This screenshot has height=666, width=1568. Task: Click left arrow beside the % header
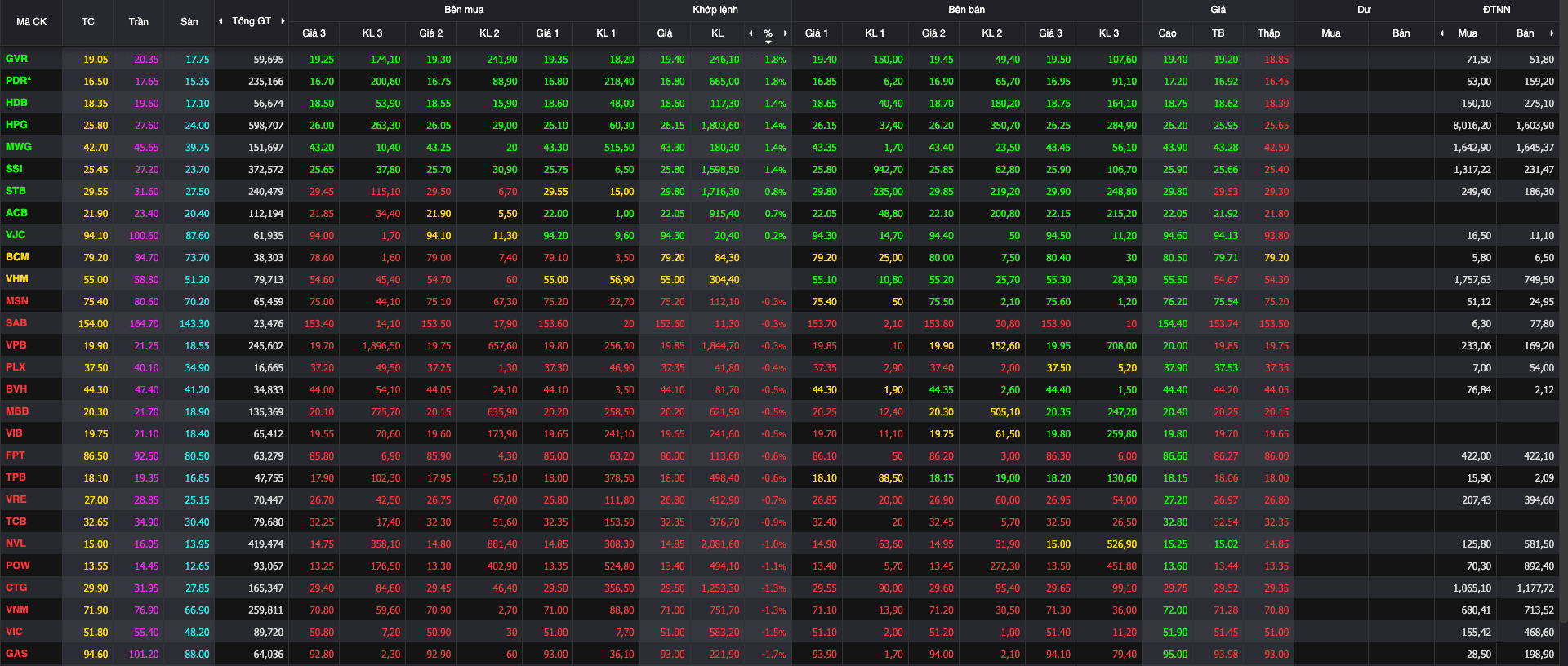point(751,33)
